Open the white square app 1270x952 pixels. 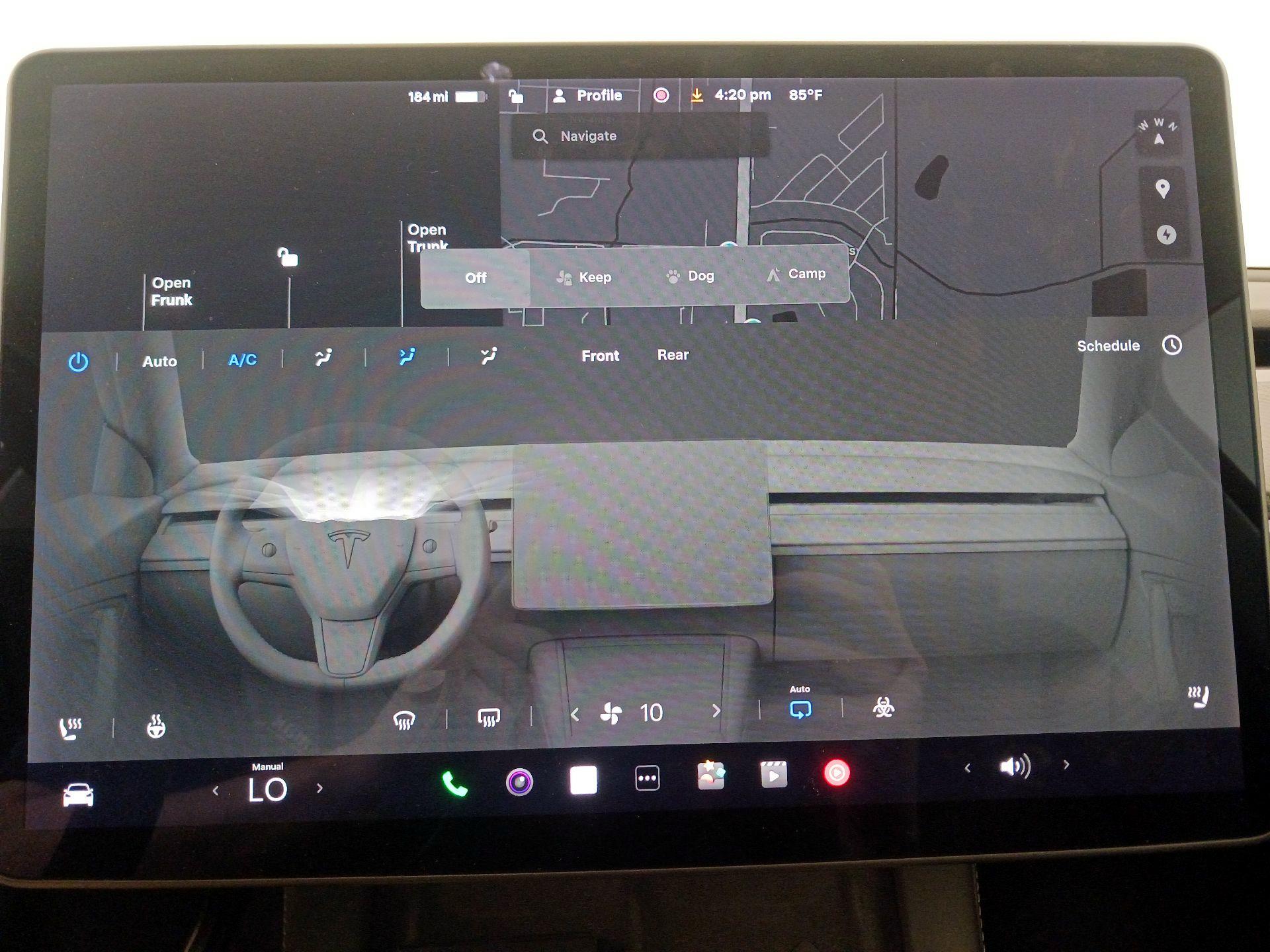click(x=583, y=780)
